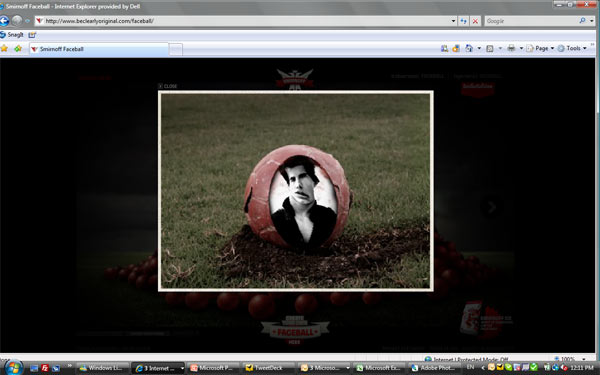Expand the Print options dropdown arrow
The image size is (600, 375).
pos(521,48)
